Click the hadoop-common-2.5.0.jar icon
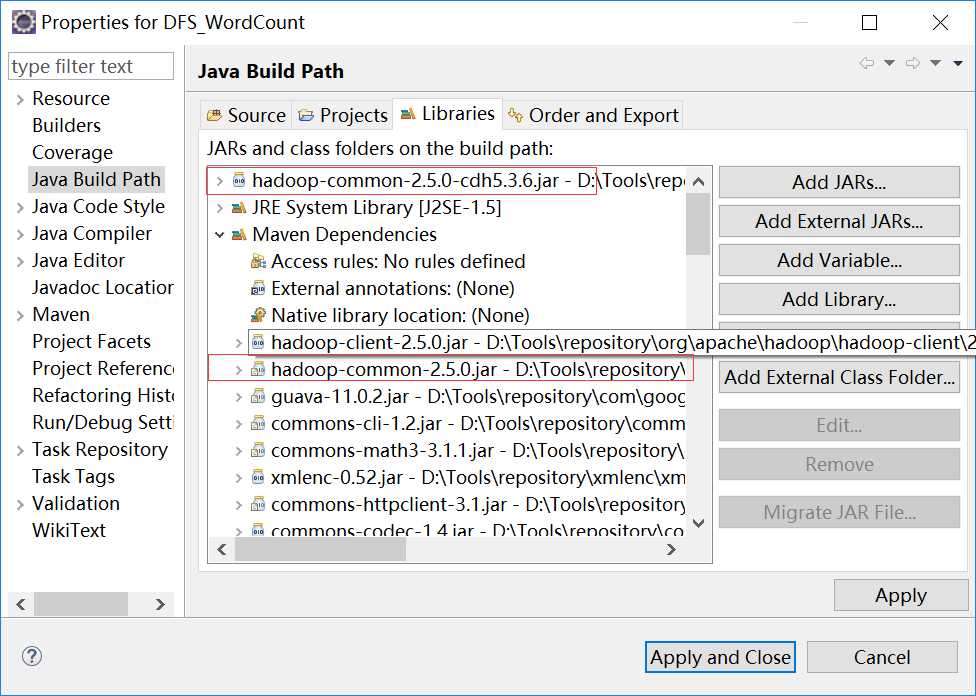976x696 pixels. coord(258,369)
